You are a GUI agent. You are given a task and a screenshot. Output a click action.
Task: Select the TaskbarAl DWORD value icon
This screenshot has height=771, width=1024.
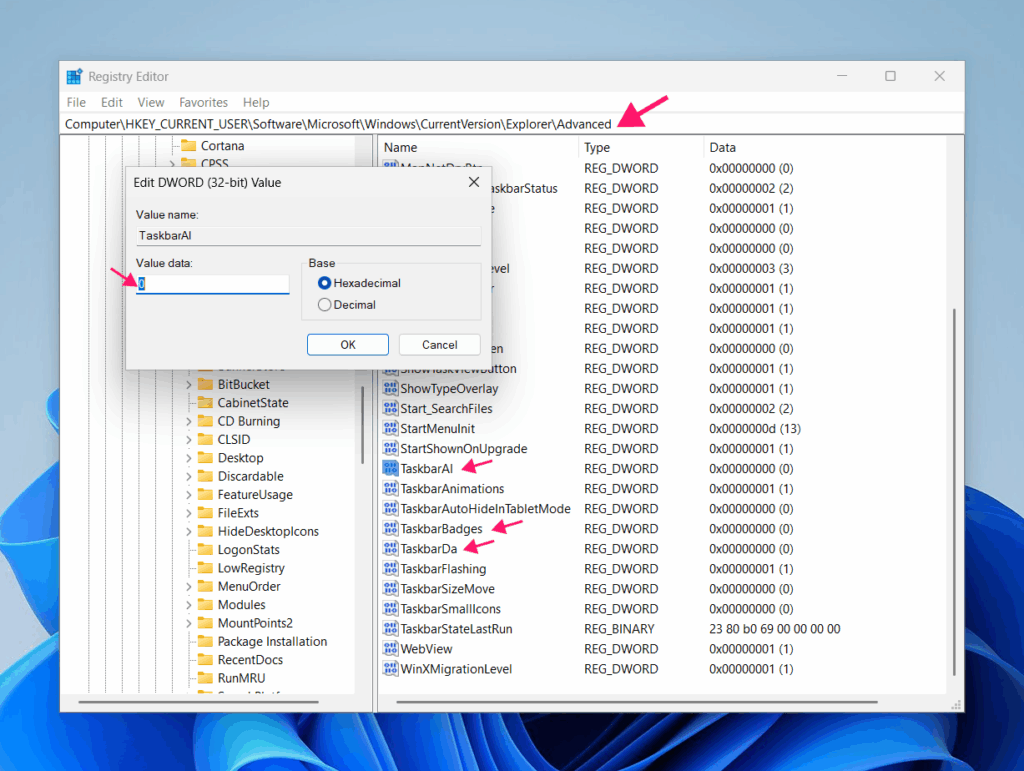point(391,468)
